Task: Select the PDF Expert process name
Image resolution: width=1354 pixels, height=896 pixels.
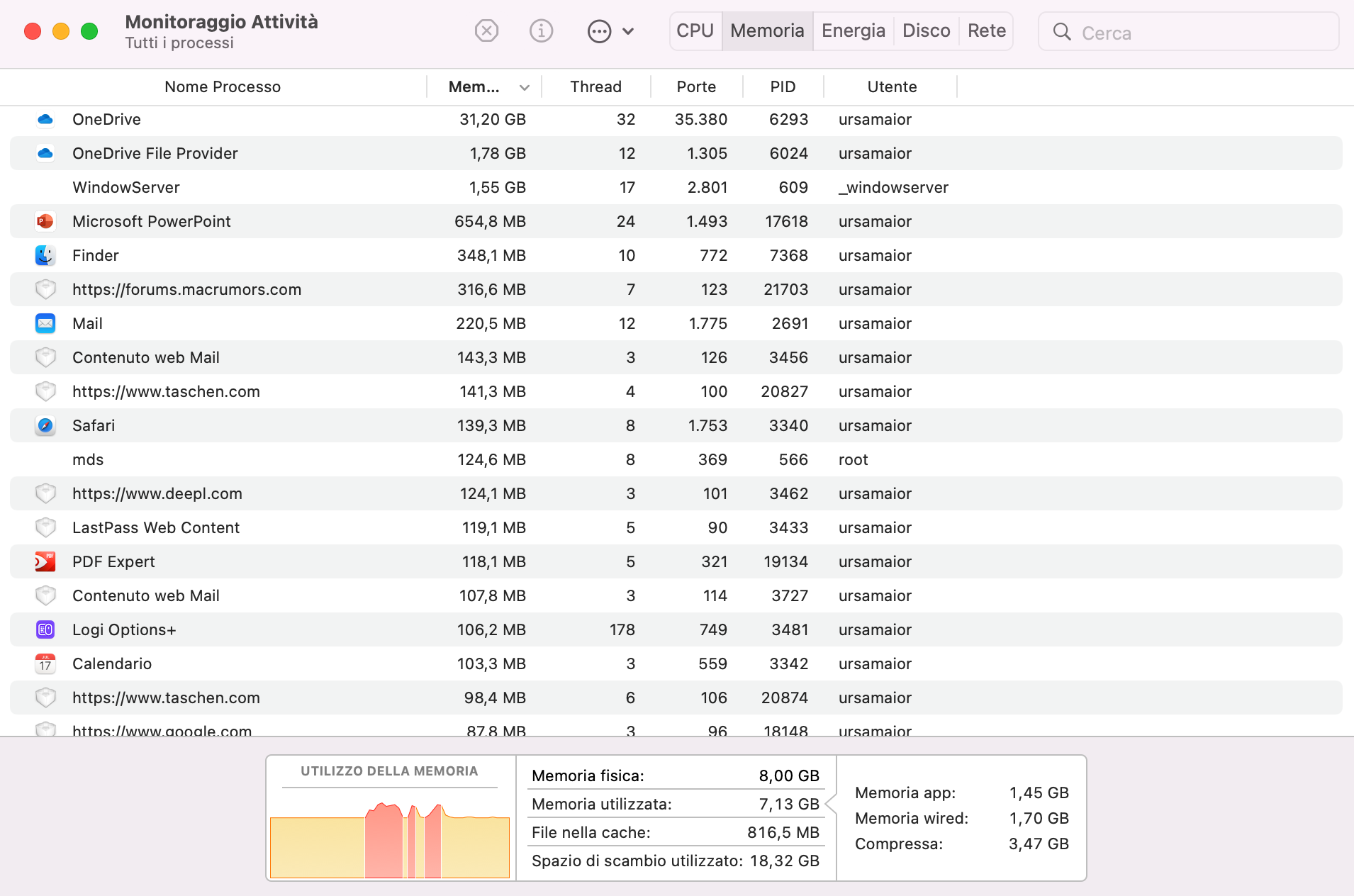Action: tap(113, 561)
